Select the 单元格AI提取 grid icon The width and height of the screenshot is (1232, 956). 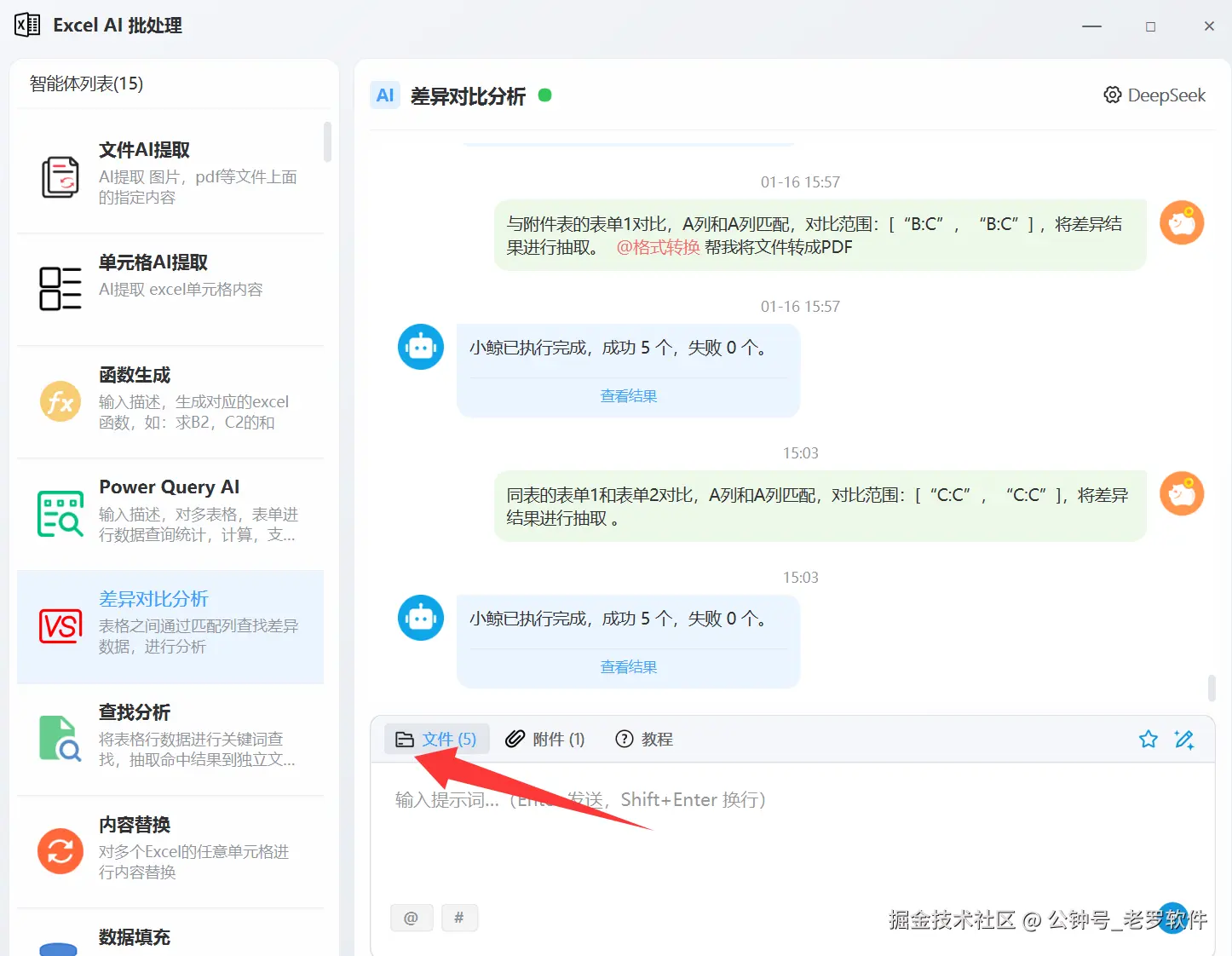(60, 289)
